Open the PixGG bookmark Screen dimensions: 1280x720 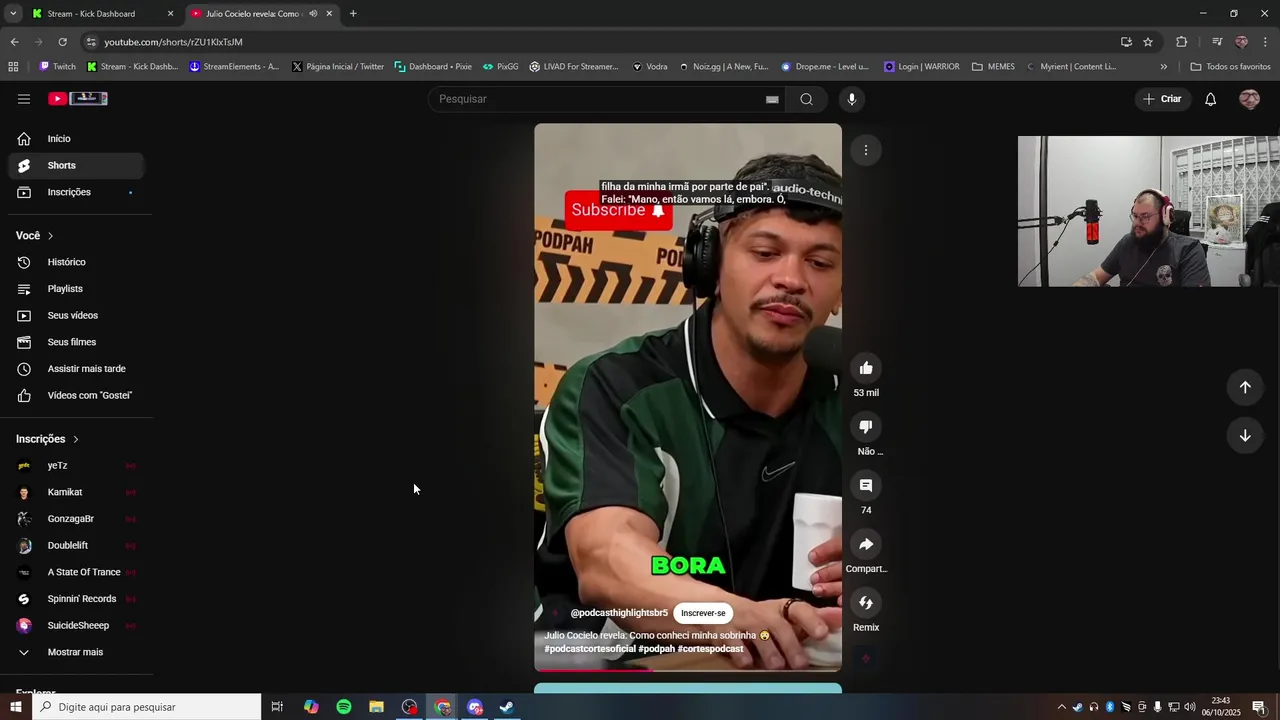500,67
